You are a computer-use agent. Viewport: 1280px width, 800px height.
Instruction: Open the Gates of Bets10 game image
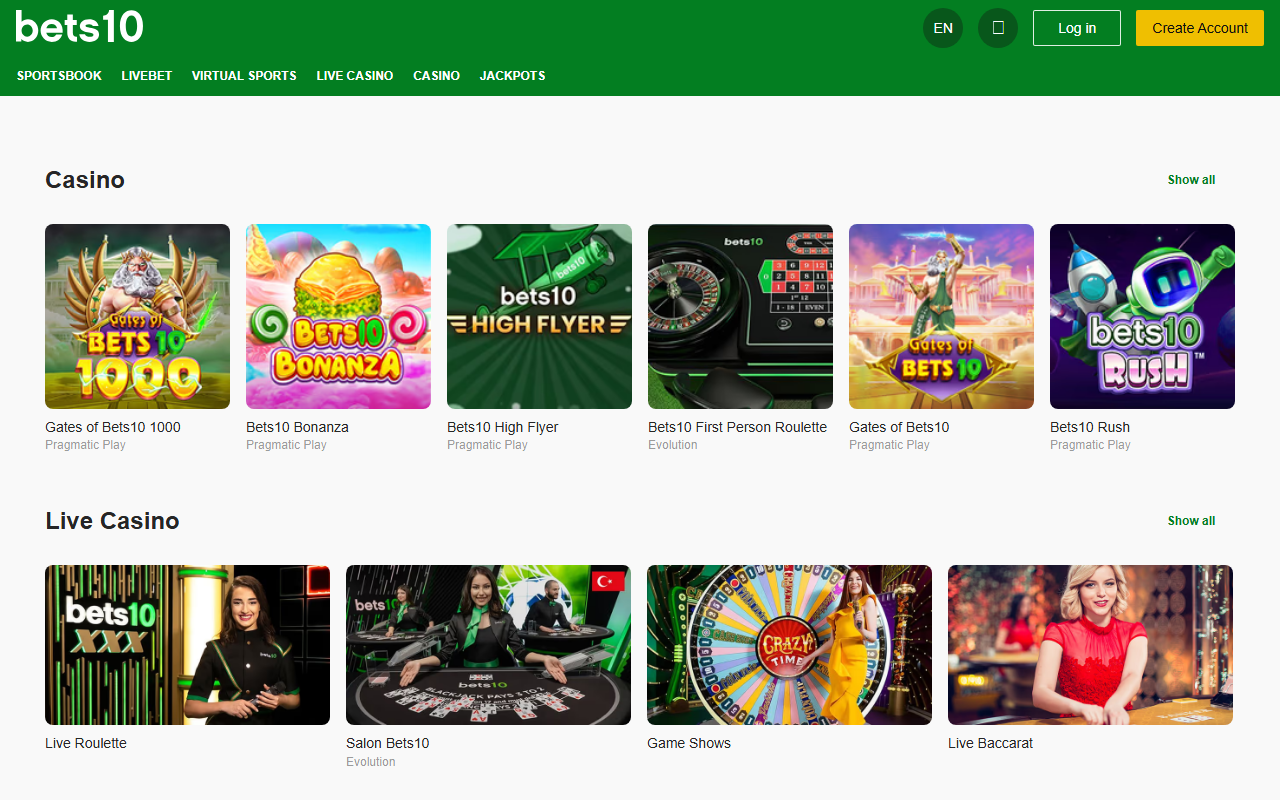coord(941,316)
